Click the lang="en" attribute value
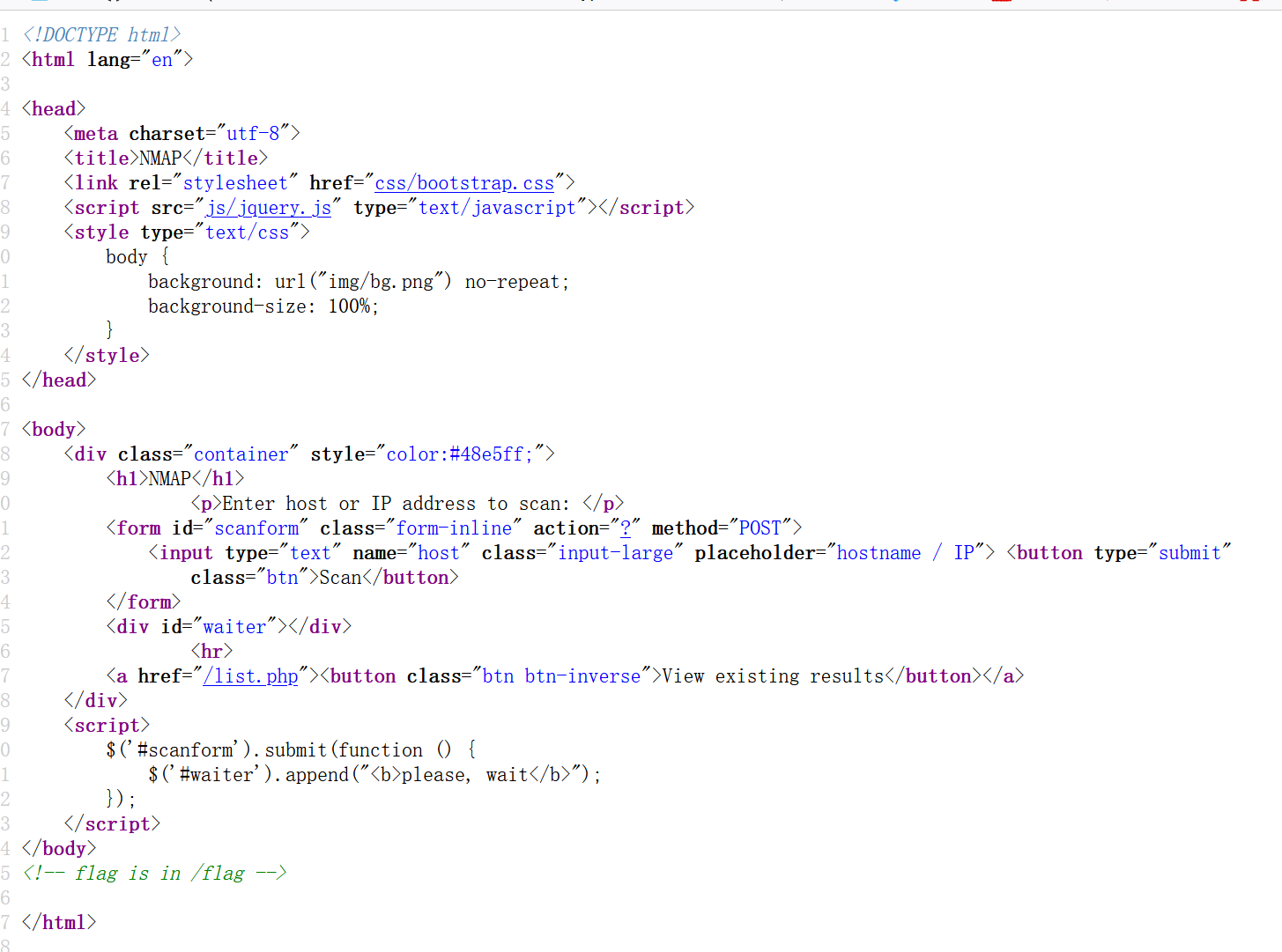Screen dimensions: 1282x952 tap(162, 60)
